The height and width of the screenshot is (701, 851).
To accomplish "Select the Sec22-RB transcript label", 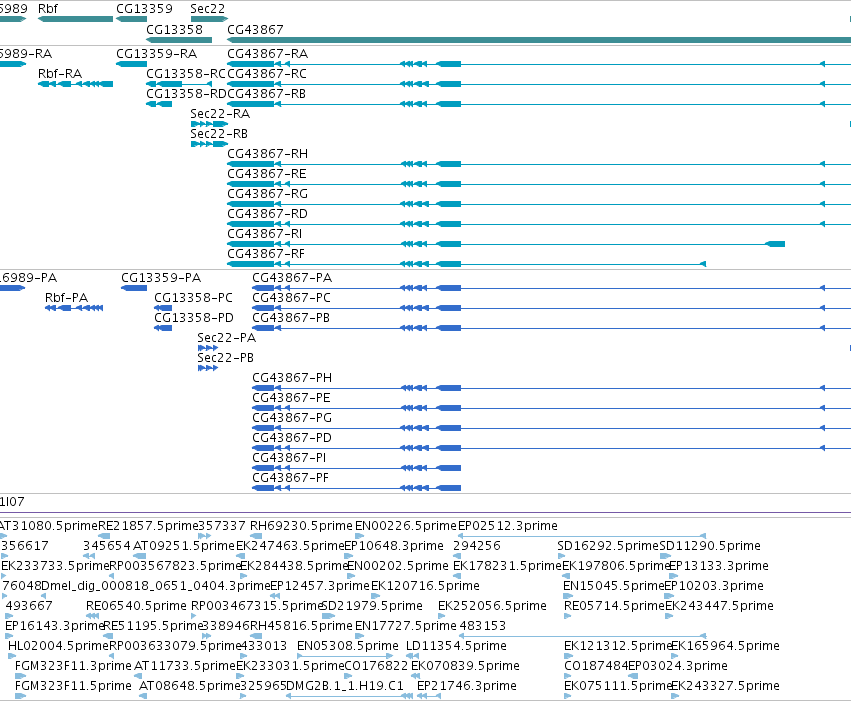I will [x=219, y=134].
